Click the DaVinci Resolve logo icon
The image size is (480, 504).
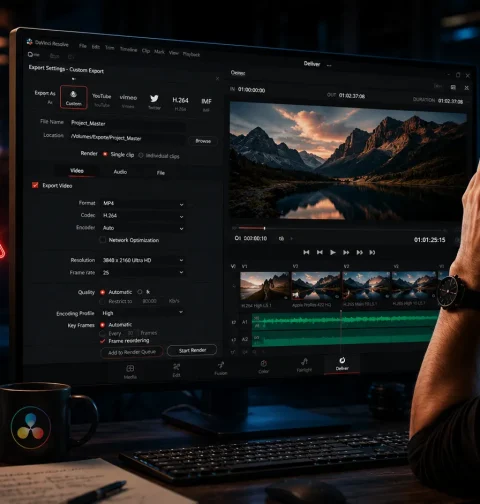pyautogui.click(x=30, y=42)
